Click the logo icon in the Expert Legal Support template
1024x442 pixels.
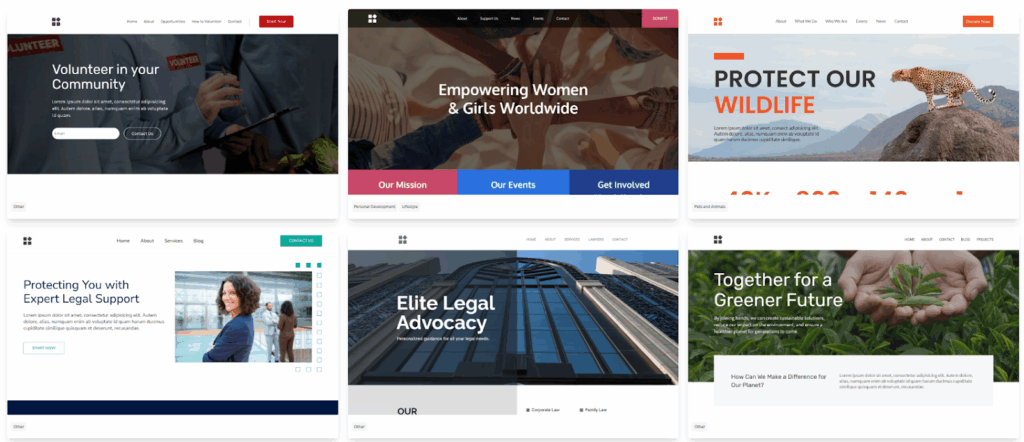(27, 241)
